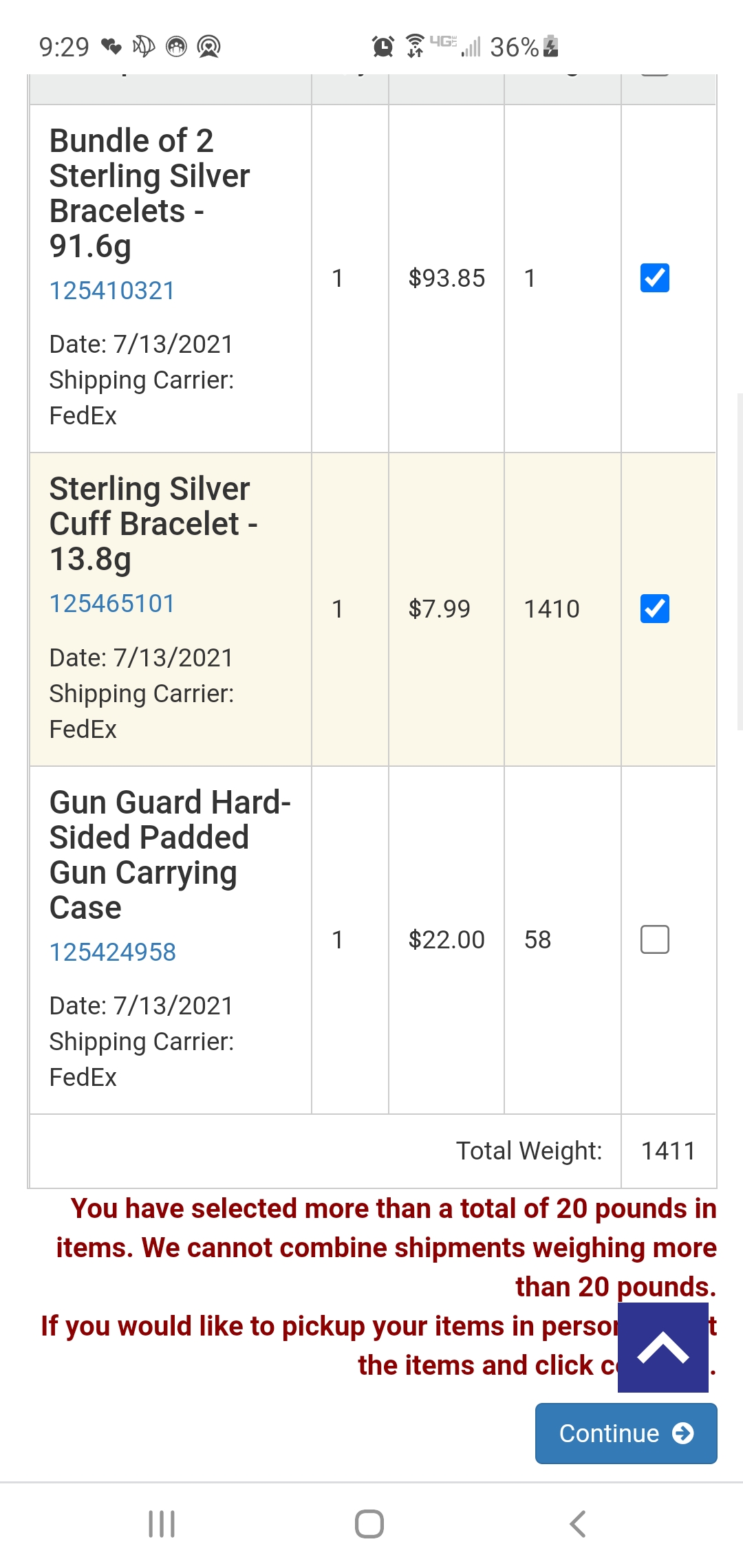Open item number 125465101 link
Viewport: 743px width, 1568px height.
click(112, 604)
